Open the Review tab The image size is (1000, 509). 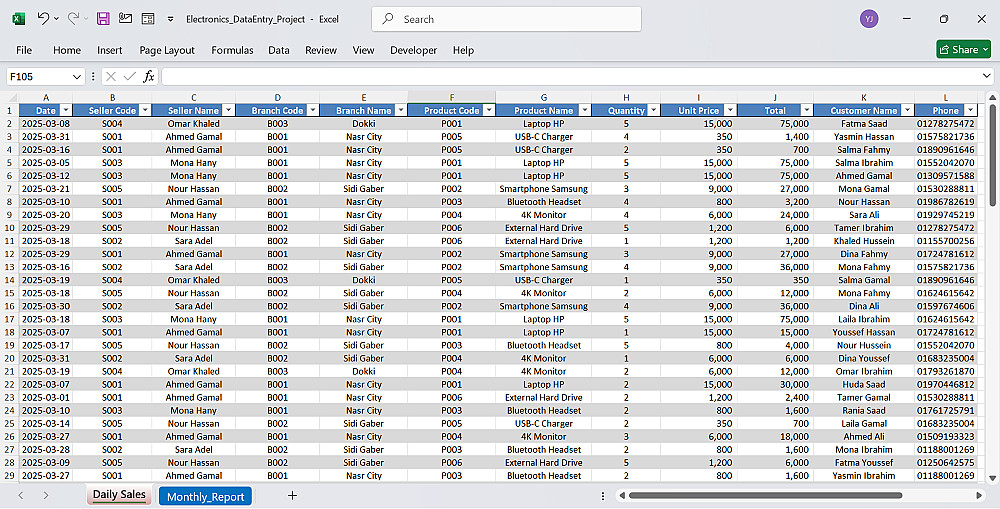(321, 50)
